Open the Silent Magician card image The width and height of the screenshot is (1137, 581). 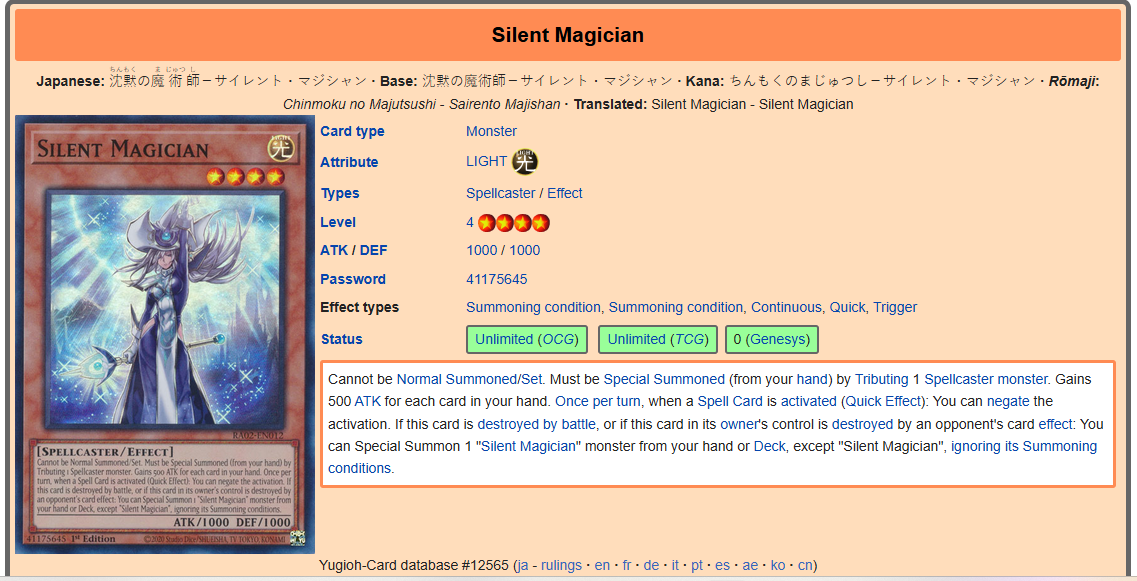(x=165, y=334)
